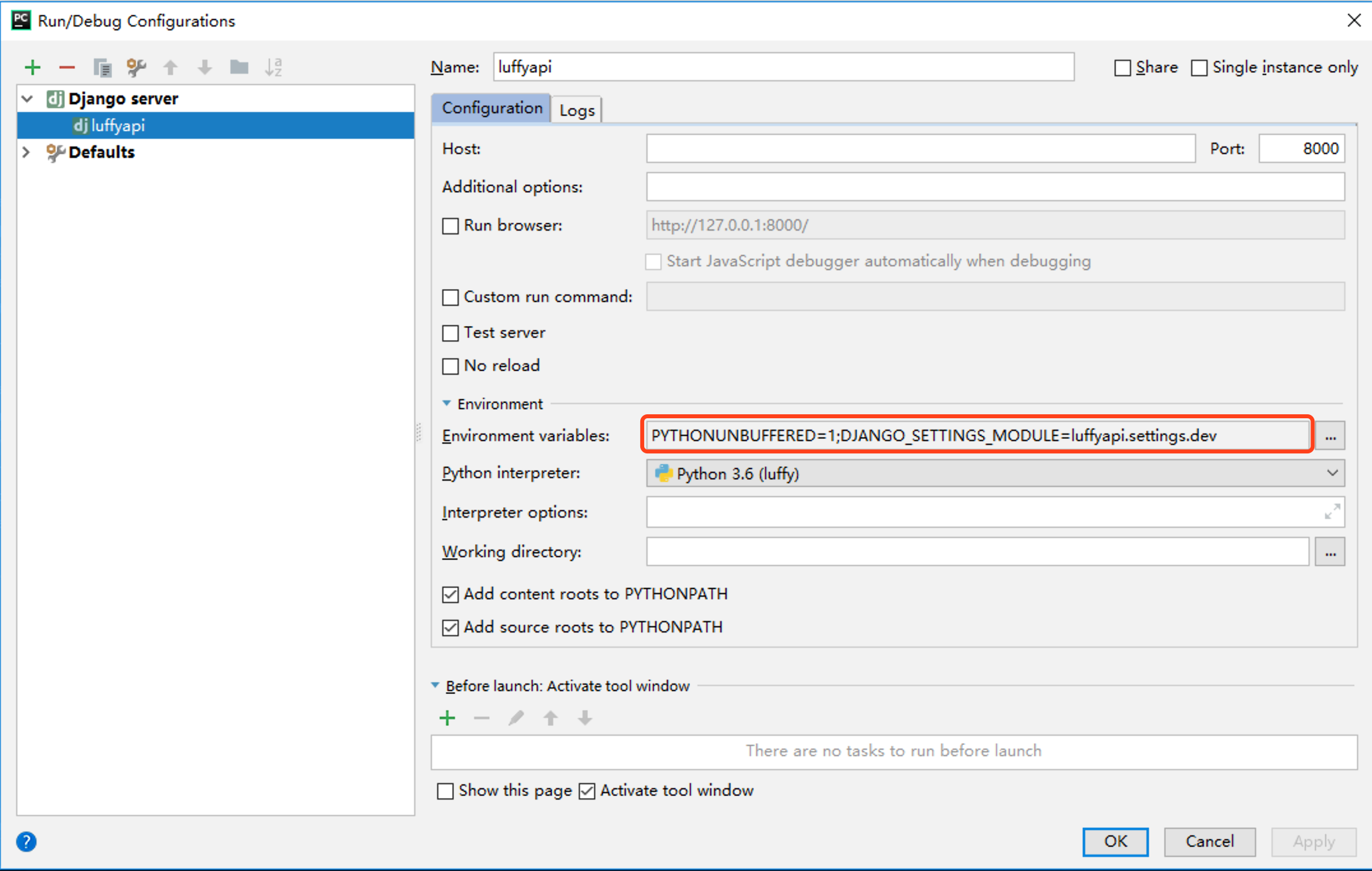
Task: Add a Before launch task with green plus
Action: click(x=447, y=718)
